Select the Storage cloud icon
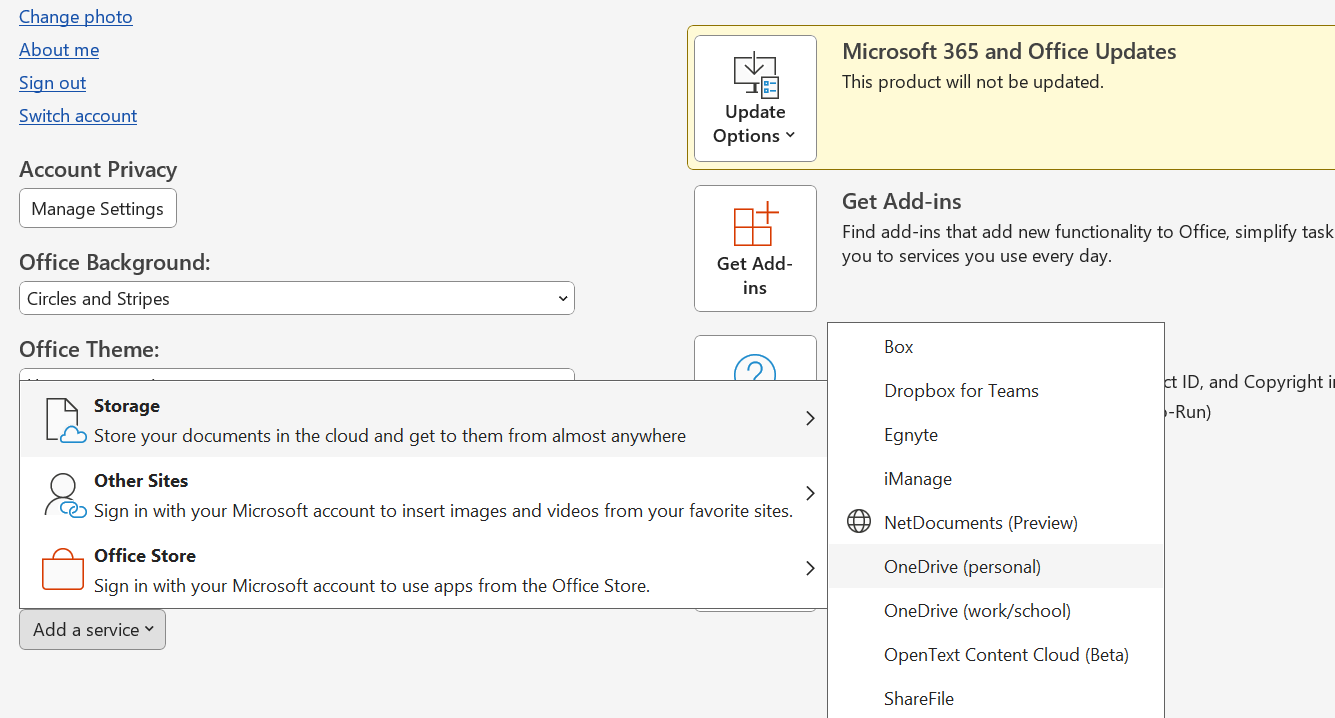This screenshot has height=718, width=1335. pyautogui.click(x=62, y=419)
